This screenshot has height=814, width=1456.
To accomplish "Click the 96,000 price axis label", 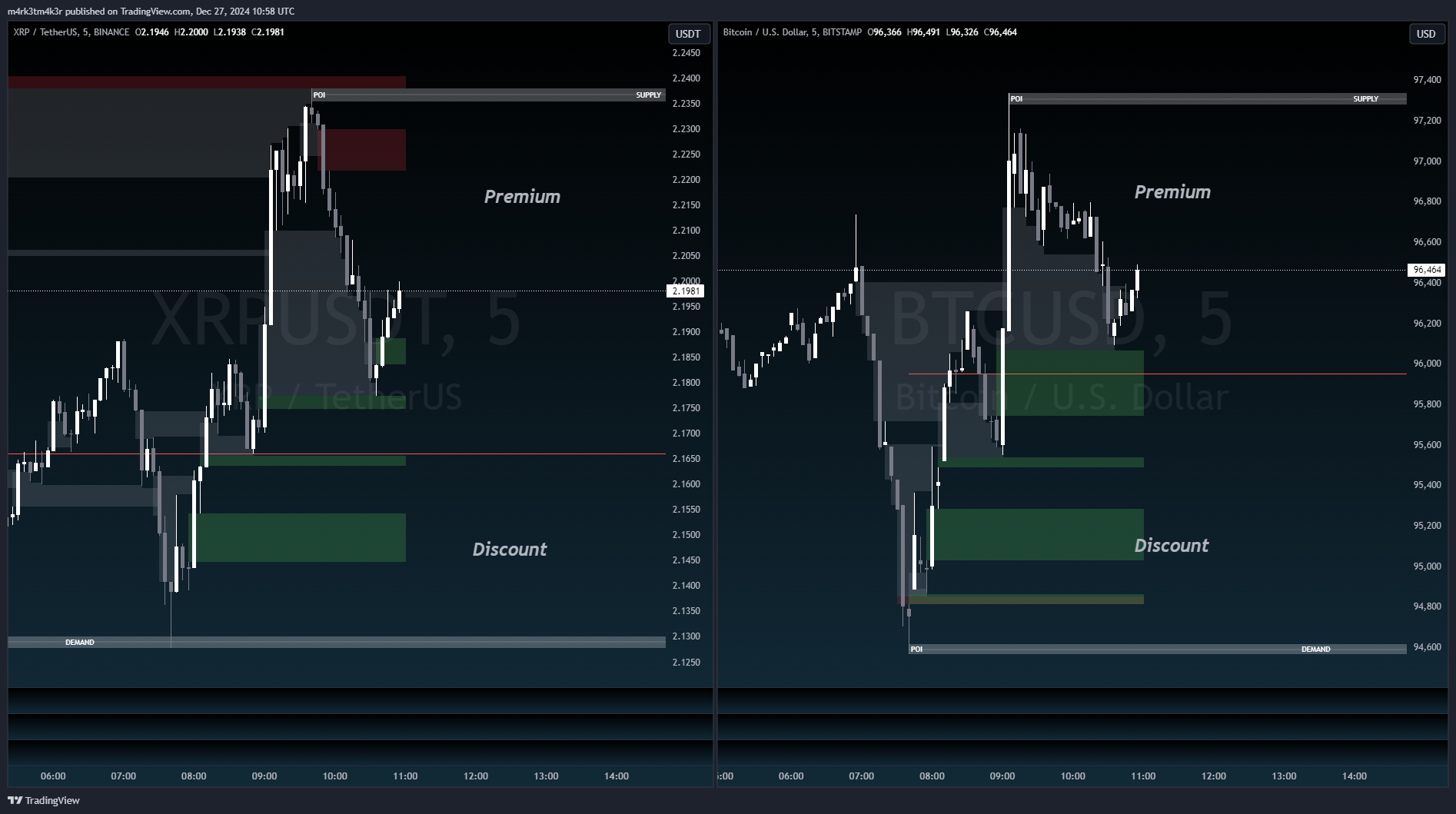I will pos(1427,364).
